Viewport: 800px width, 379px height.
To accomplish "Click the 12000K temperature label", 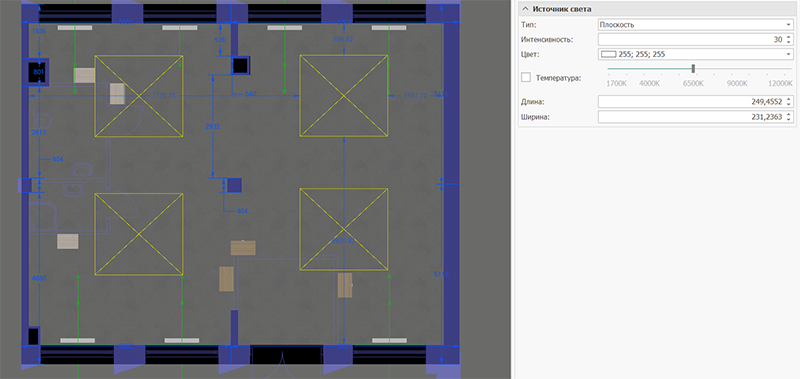I will [781, 83].
